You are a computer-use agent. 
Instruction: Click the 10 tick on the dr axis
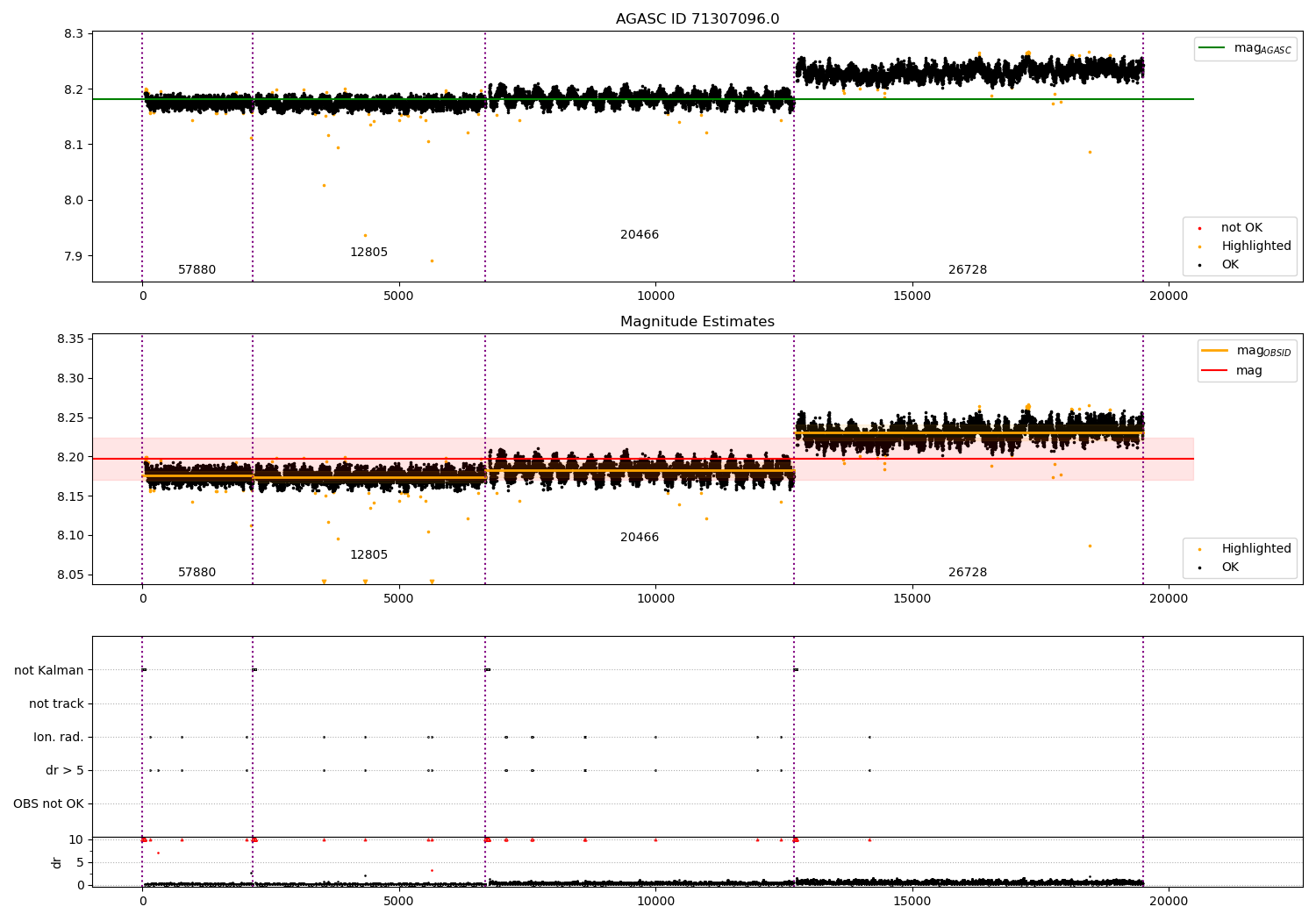pyautogui.click(x=76, y=839)
